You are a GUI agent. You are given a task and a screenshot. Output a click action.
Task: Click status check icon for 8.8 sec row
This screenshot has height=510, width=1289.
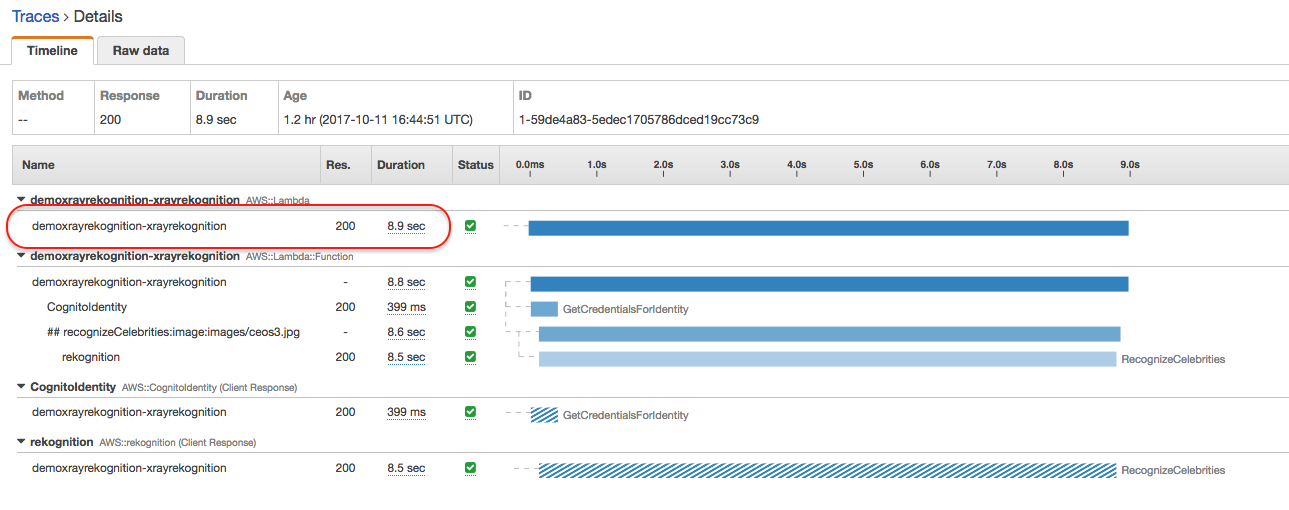[x=470, y=282]
